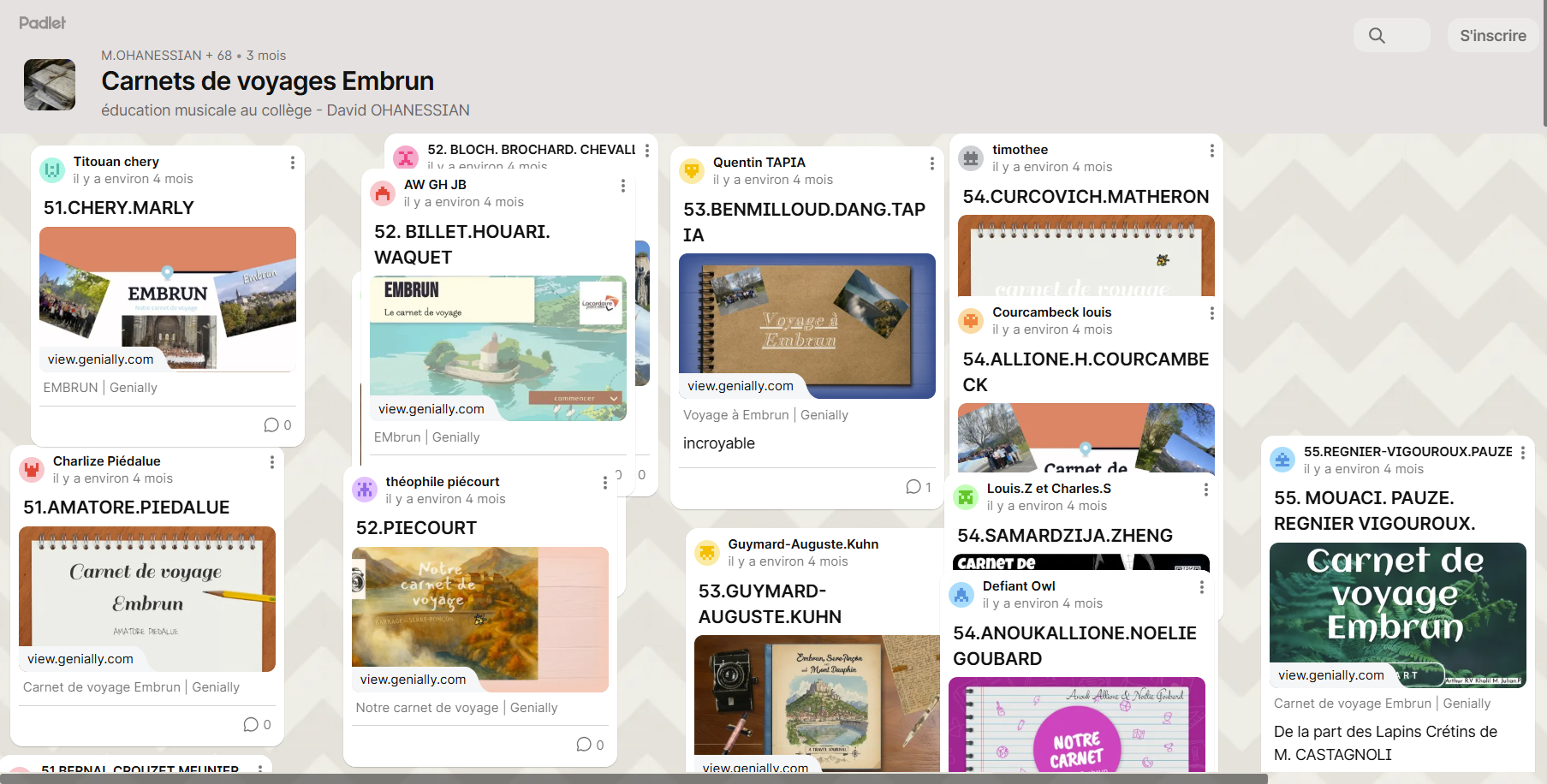Click comment icon on 51.CHERY.MARLY post
Image resolution: width=1547 pixels, height=784 pixels.
click(x=271, y=425)
